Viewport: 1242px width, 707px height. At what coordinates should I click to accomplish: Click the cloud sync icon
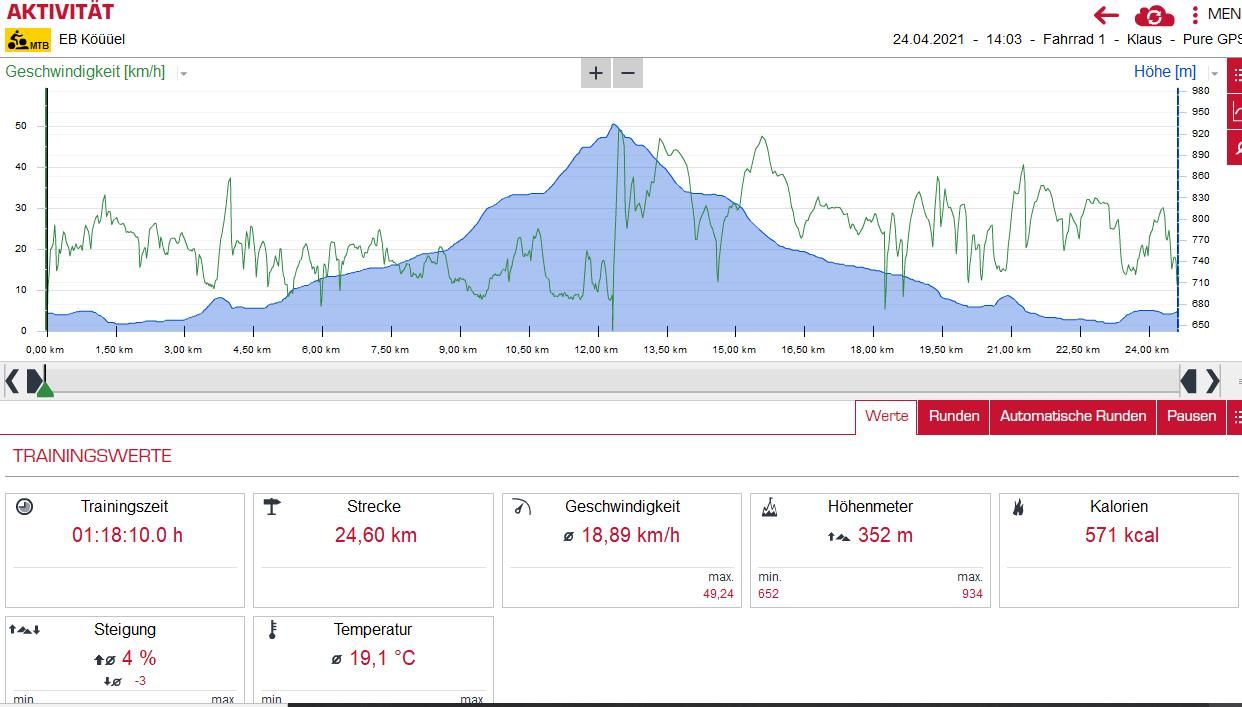pyautogui.click(x=1154, y=16)
